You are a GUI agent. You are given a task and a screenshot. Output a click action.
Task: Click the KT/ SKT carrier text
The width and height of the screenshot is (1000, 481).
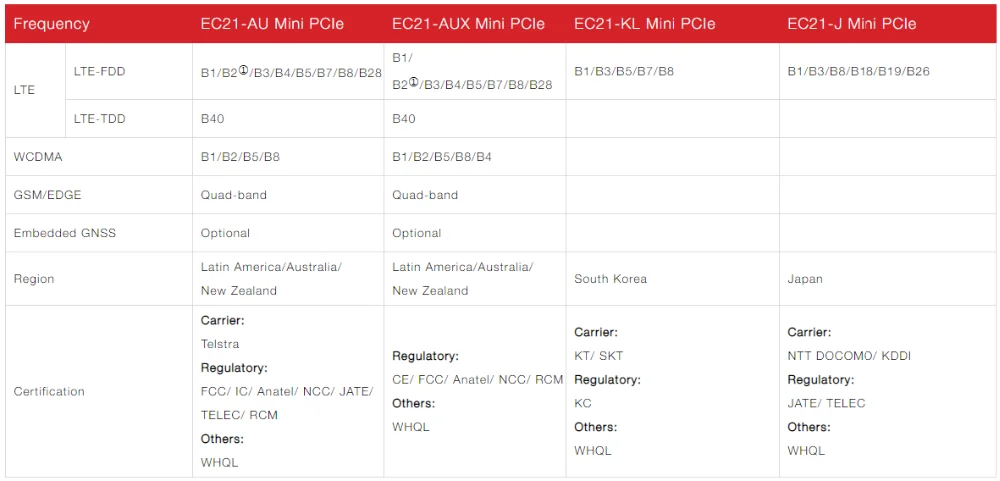pos(599,356)
